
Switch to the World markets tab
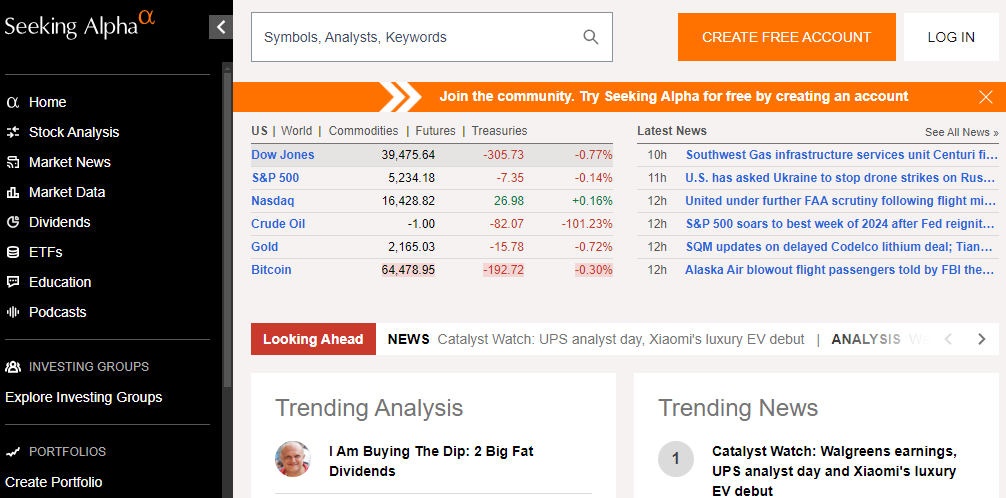(296, 131)
